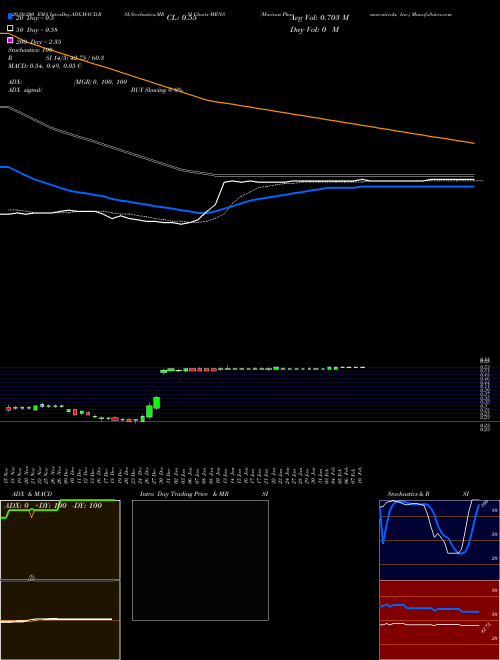Click the 'Stochastics & RSI' panel title
500x660 pixels.
tap(428, 494)
